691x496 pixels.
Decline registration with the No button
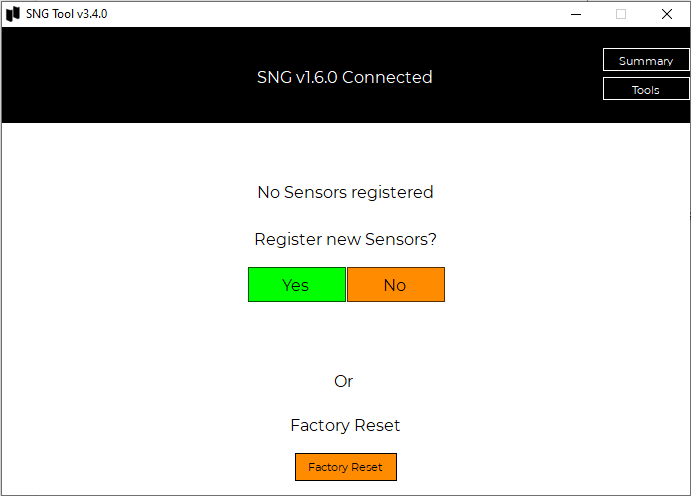pos(395,285)
